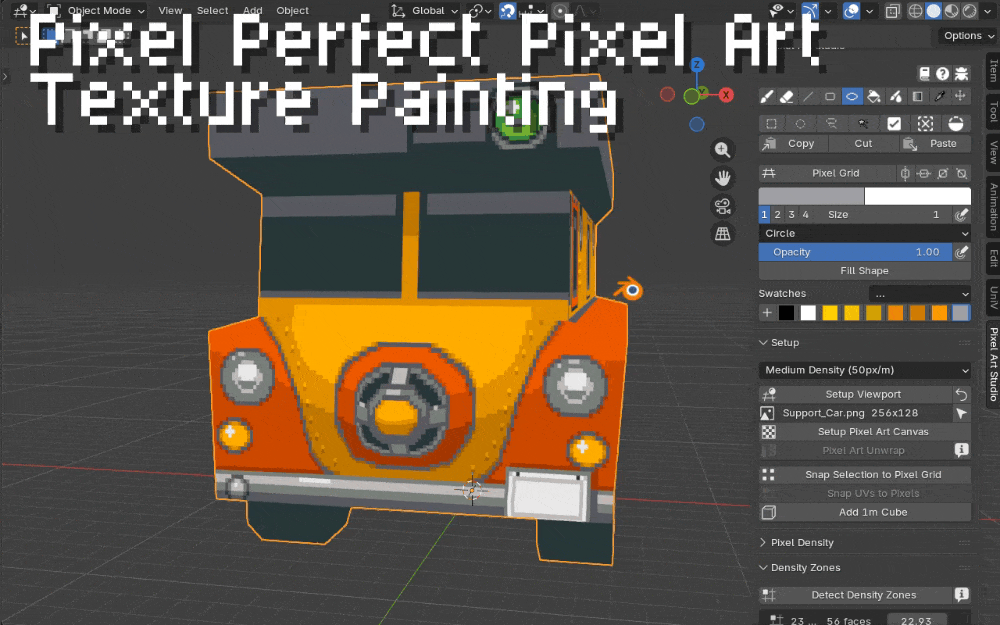The height and width of the screenshot is (625, 1000).
Task: Open the Object menu
Action: click(293, 11)
